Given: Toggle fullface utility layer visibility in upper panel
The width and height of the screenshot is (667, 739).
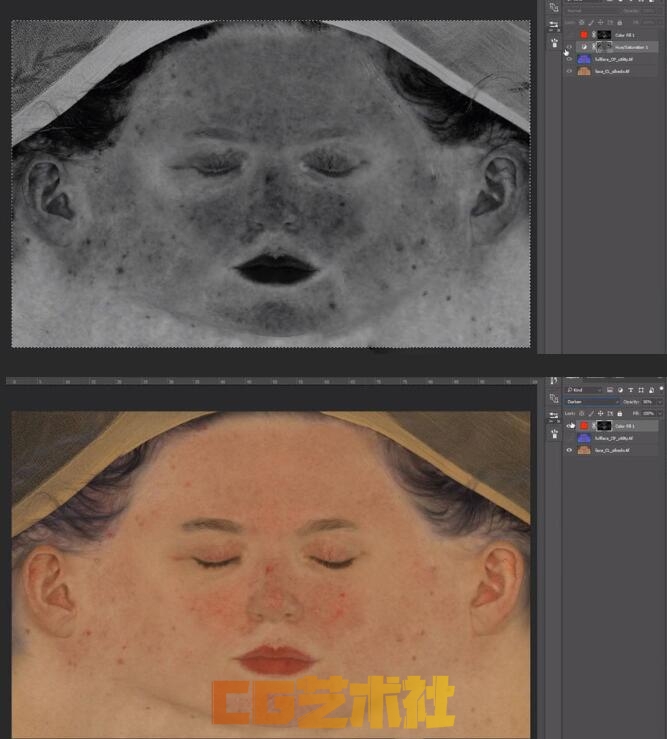Looking at the screenshot, I should [569, 59].
